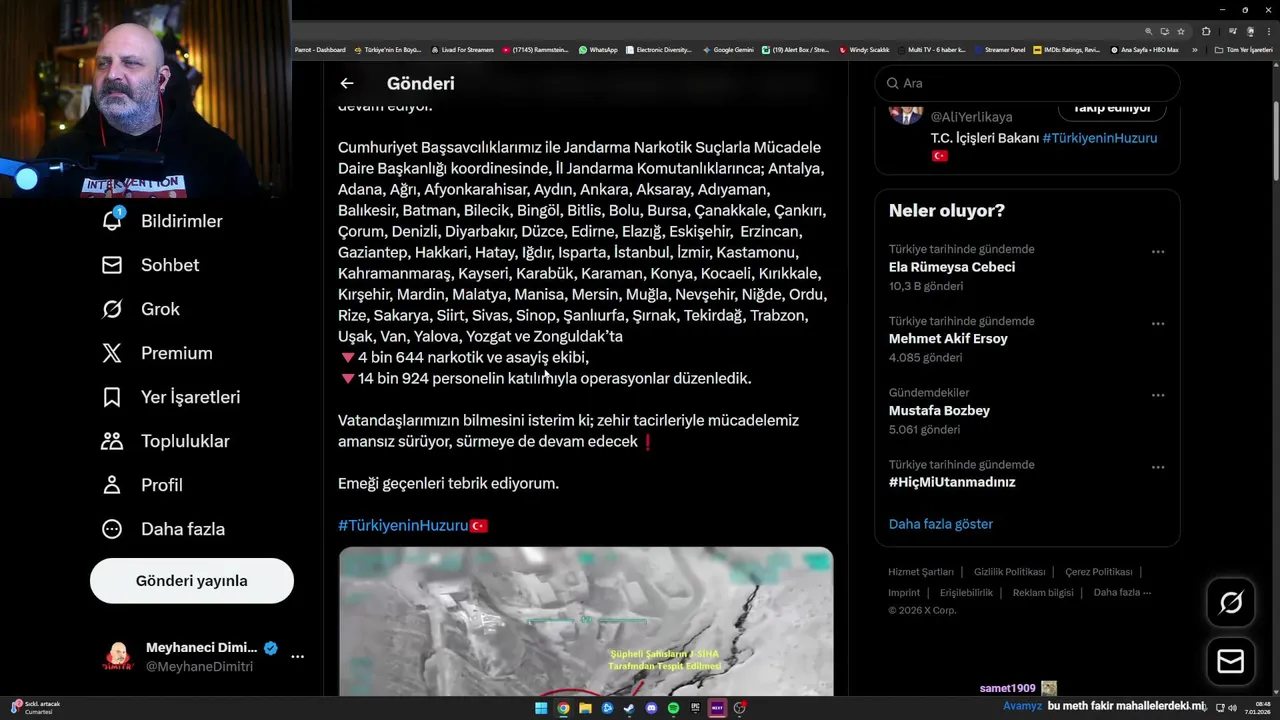Open Reklam bilgisi footer link
Image resolution: width=1280 pixels, height=720 pixels.
(x=1043, y=593)
